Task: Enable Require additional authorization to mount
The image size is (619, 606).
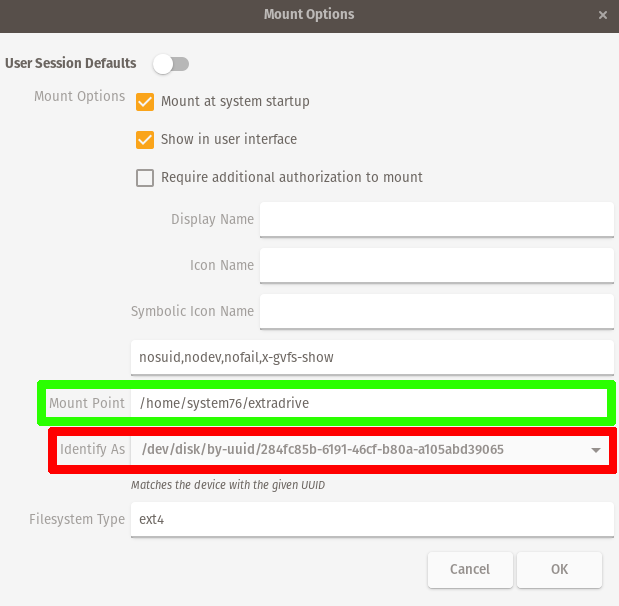Action: pos(145,178)
